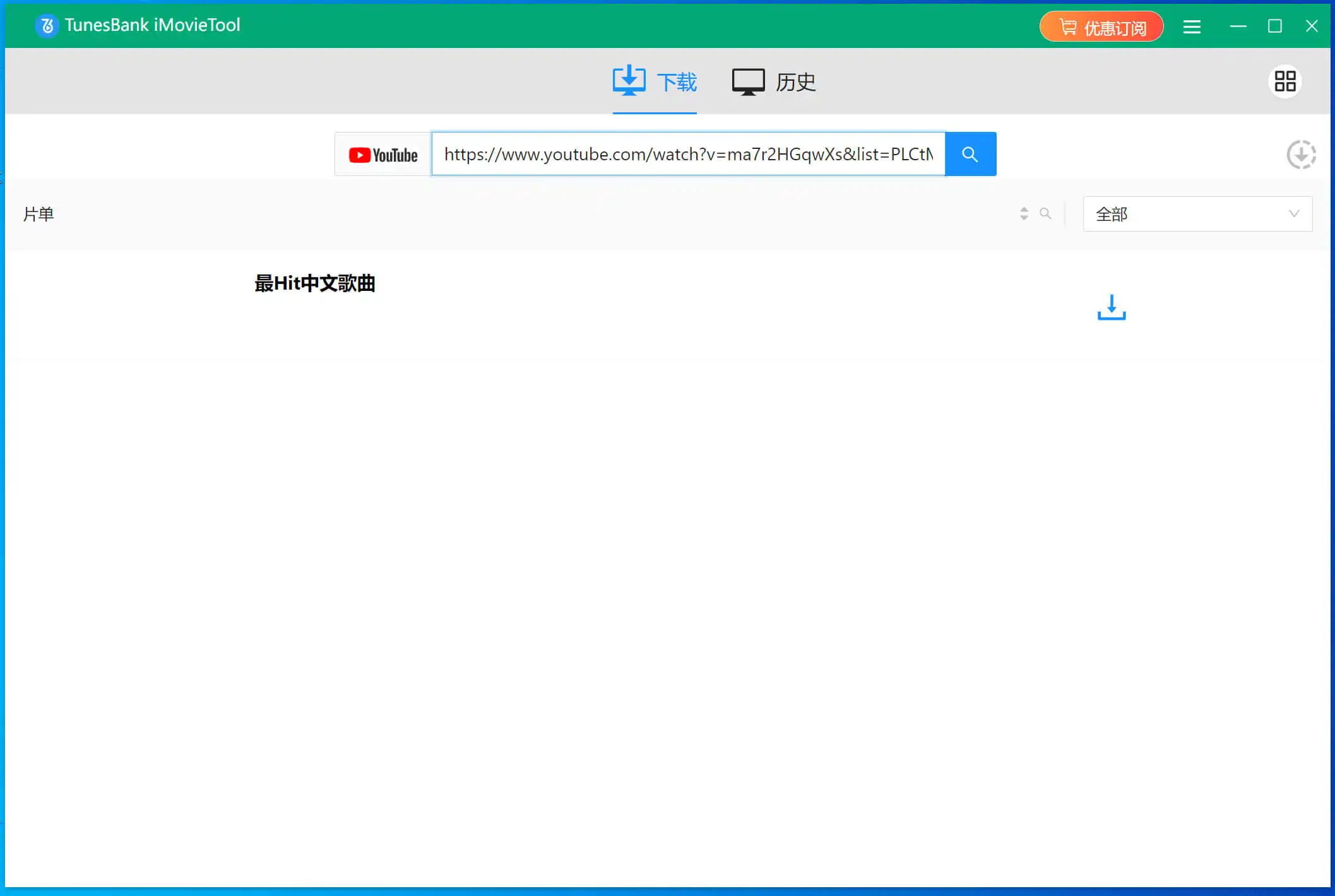This screenshot has height=896, width=1335.
Task: Switch to the 历史 tab
Action: 774,82
